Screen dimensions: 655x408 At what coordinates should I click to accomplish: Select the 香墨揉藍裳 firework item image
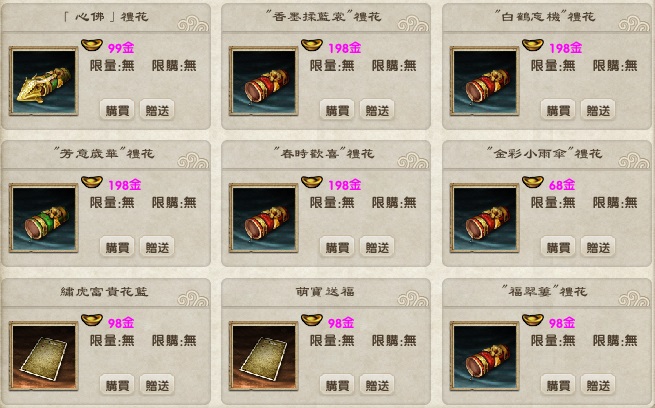click(x=264, y=81)
